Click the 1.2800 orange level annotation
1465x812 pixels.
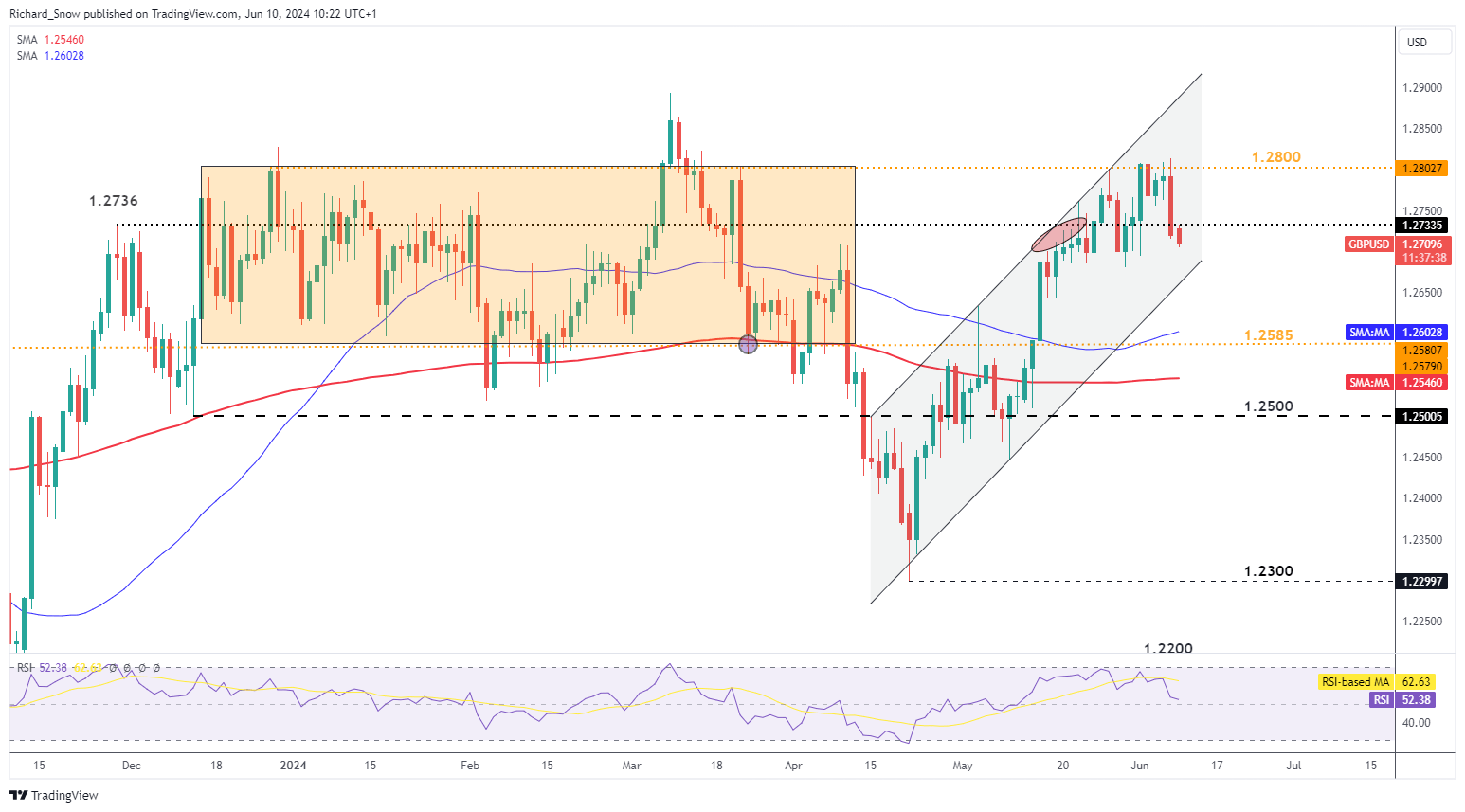1276,157
